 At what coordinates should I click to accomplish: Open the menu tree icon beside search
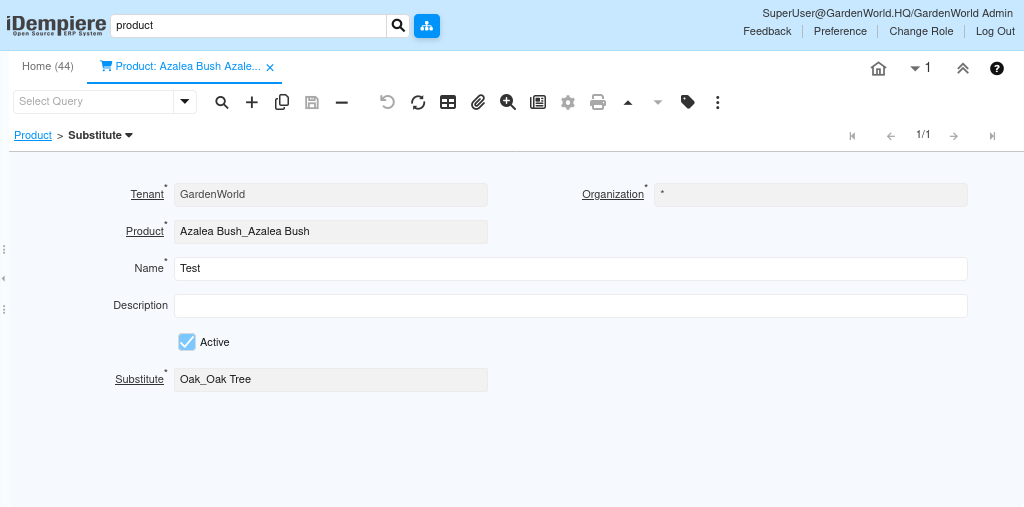(427, 26)
